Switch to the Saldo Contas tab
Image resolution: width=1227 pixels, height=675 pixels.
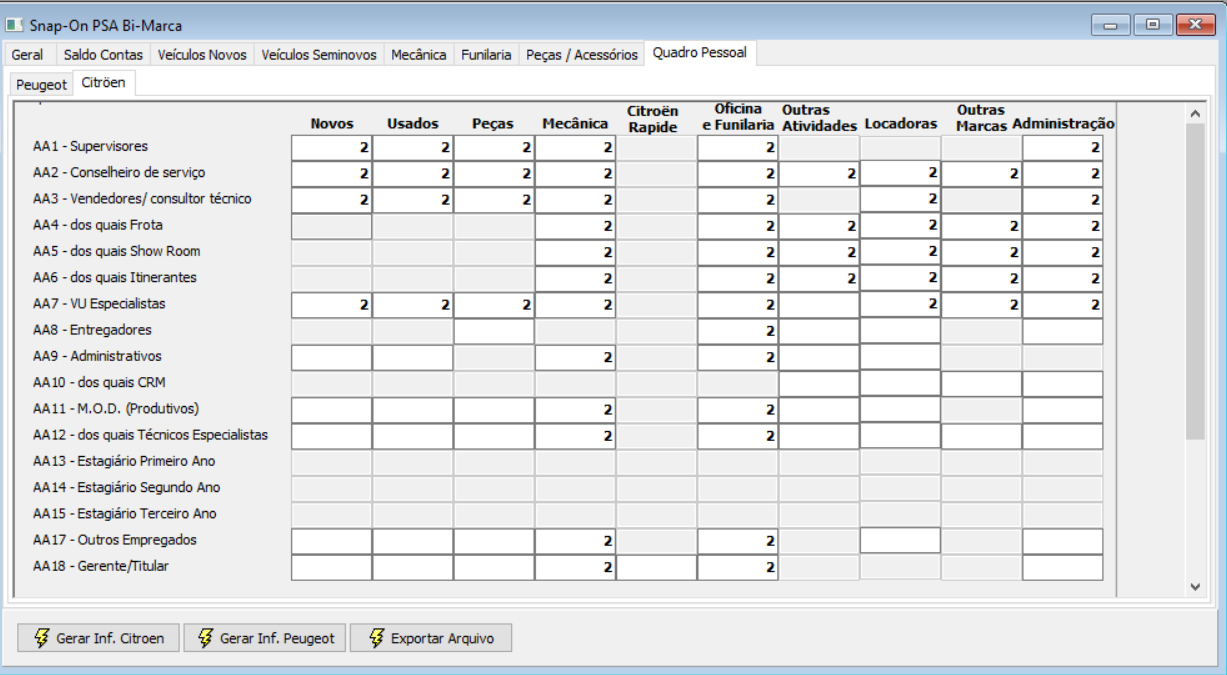point(103,55)
